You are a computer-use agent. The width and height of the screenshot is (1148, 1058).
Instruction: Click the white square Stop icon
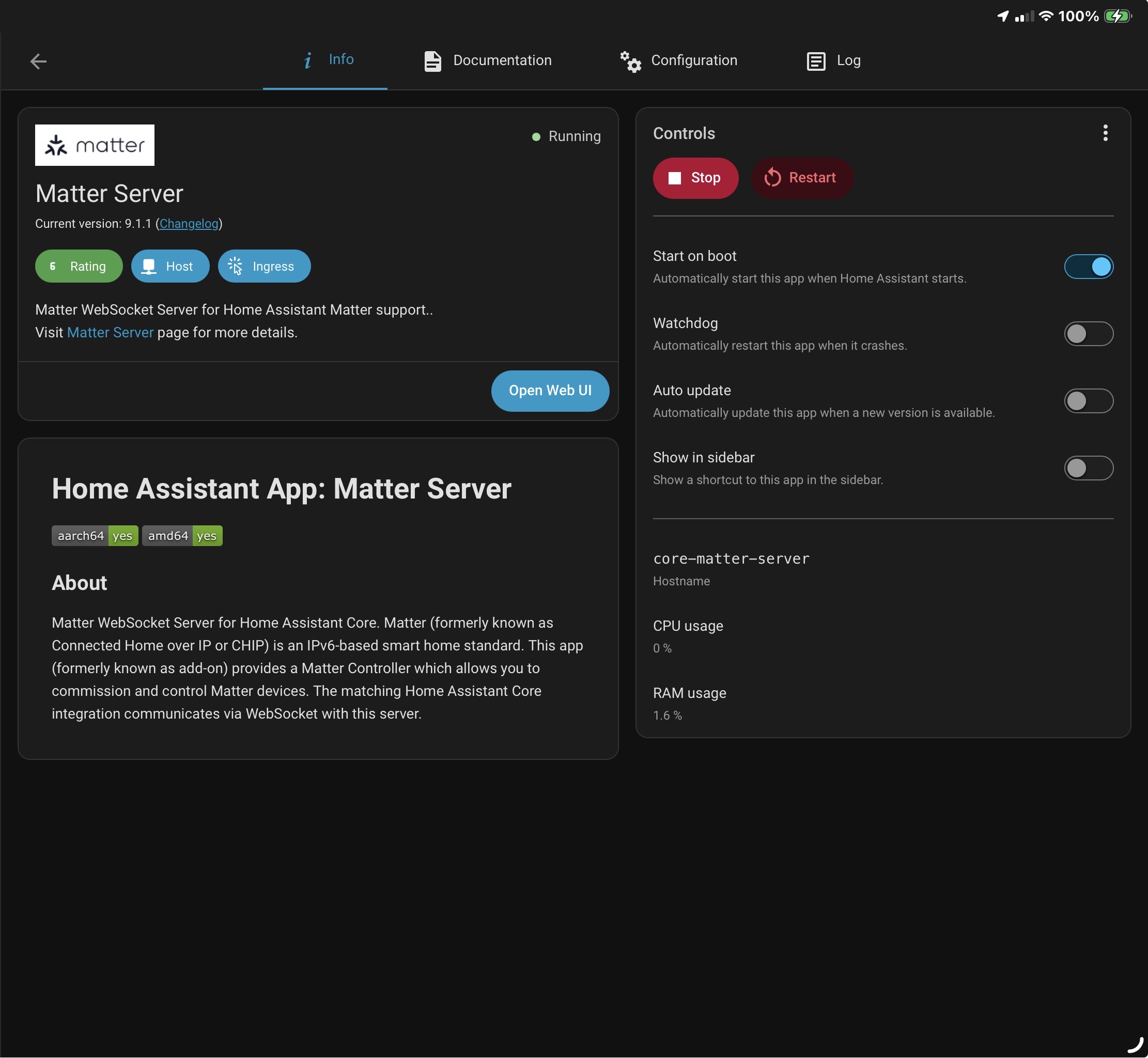click(x=674, y=179)
